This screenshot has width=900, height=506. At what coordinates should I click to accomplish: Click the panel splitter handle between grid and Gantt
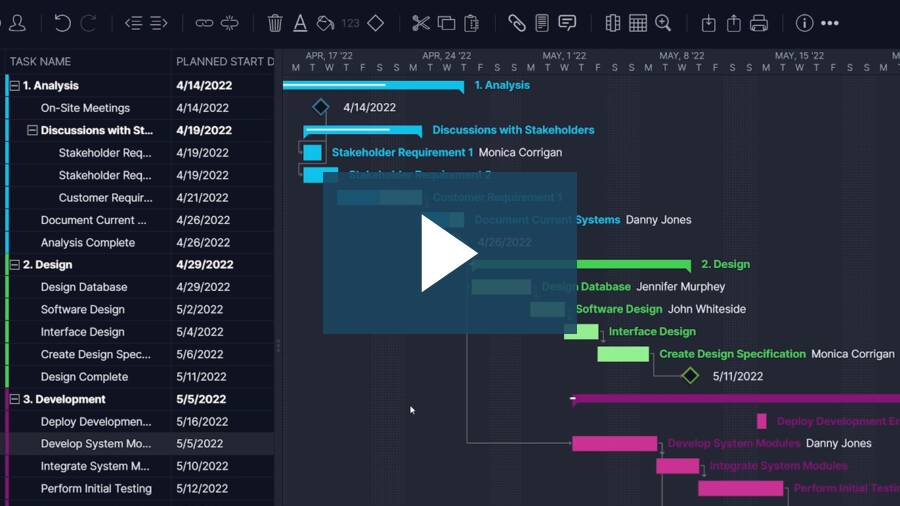[278, 346]
